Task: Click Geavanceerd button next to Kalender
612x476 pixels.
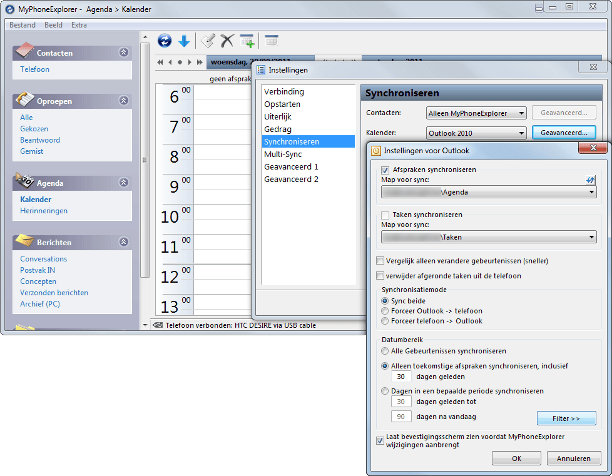Action: (564, 133)
